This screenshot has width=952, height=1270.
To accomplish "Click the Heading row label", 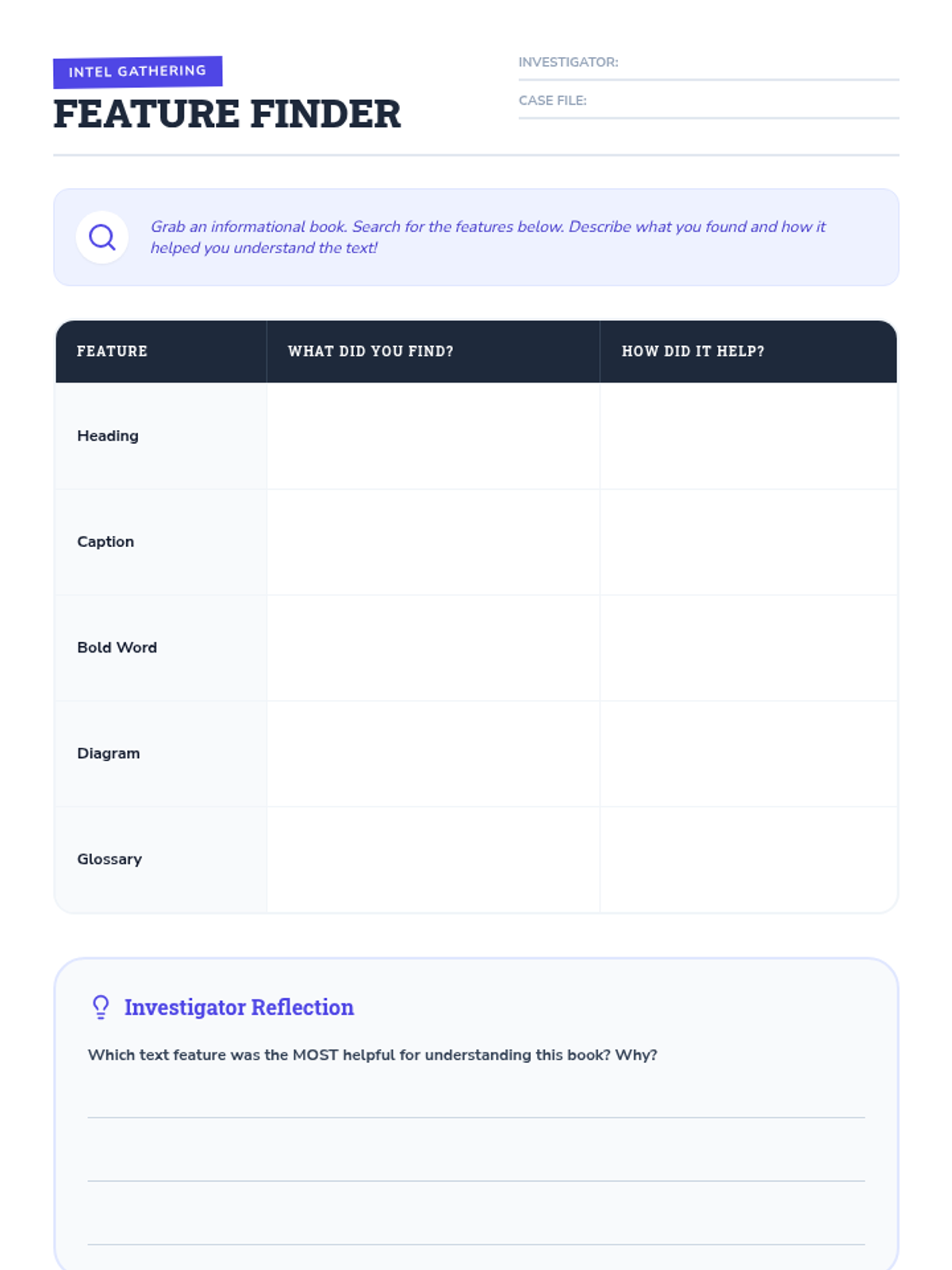I will point(108,436).
